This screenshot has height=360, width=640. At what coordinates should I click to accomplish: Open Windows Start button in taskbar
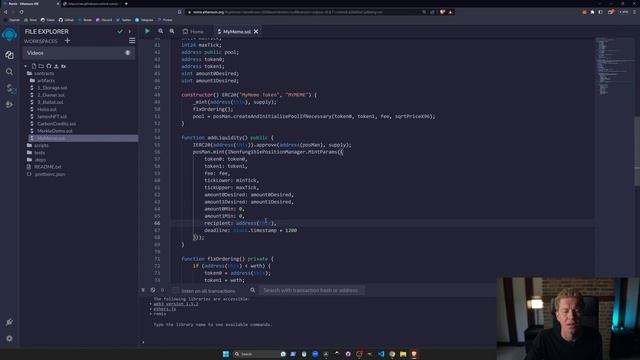point(226,354)
